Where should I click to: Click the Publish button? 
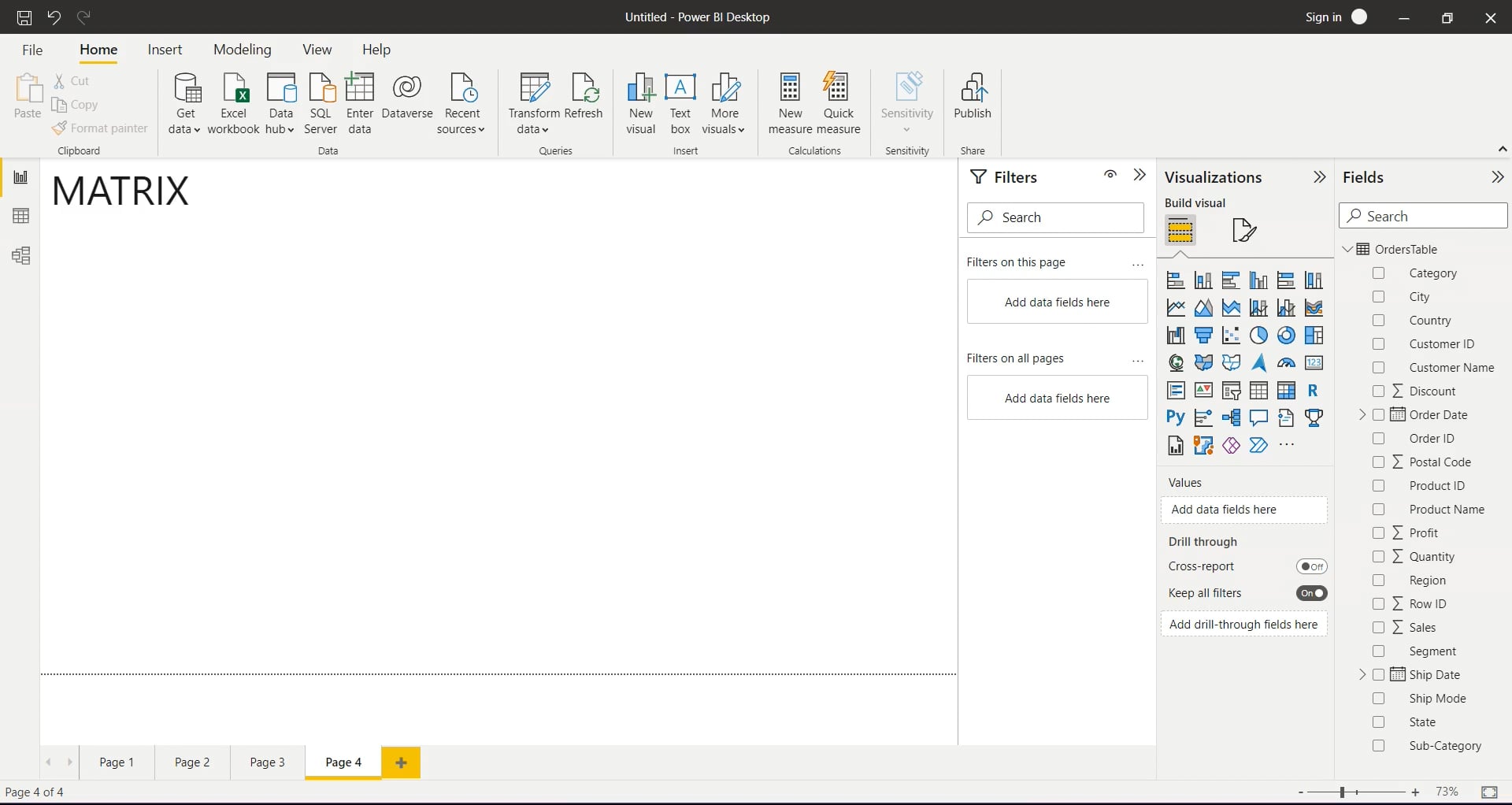click(x=973, y=96)
